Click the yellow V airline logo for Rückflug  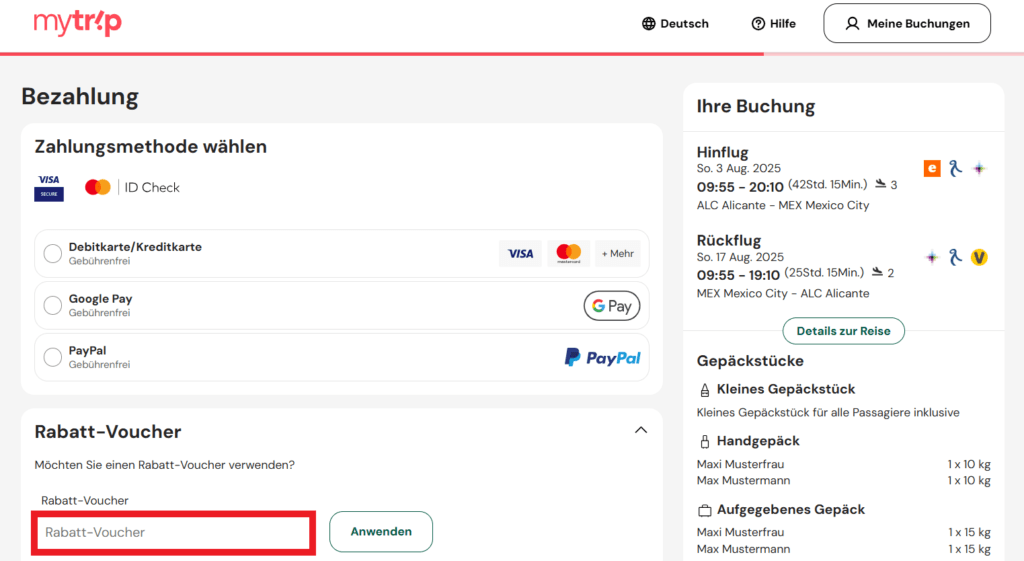[979, 257]
